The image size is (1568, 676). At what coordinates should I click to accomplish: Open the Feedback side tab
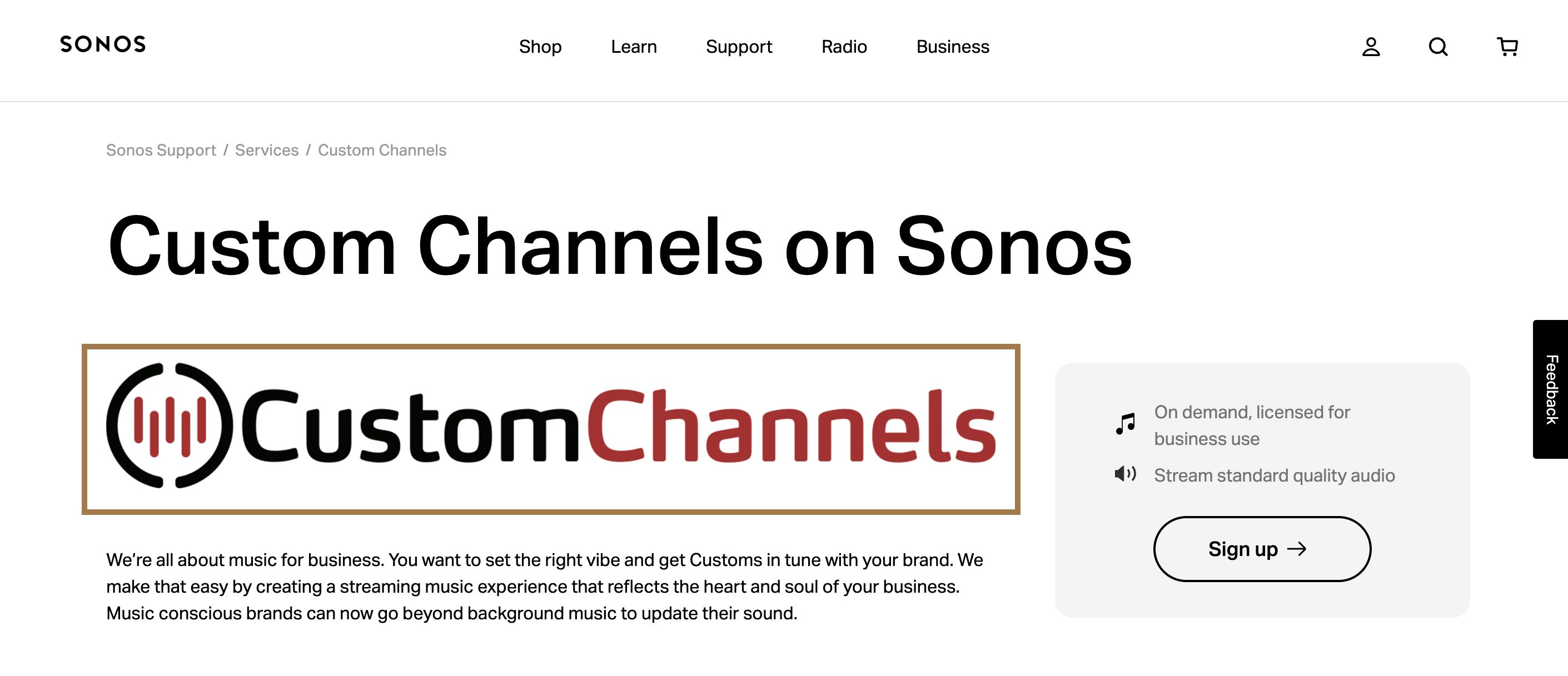tap(1550, 389)
